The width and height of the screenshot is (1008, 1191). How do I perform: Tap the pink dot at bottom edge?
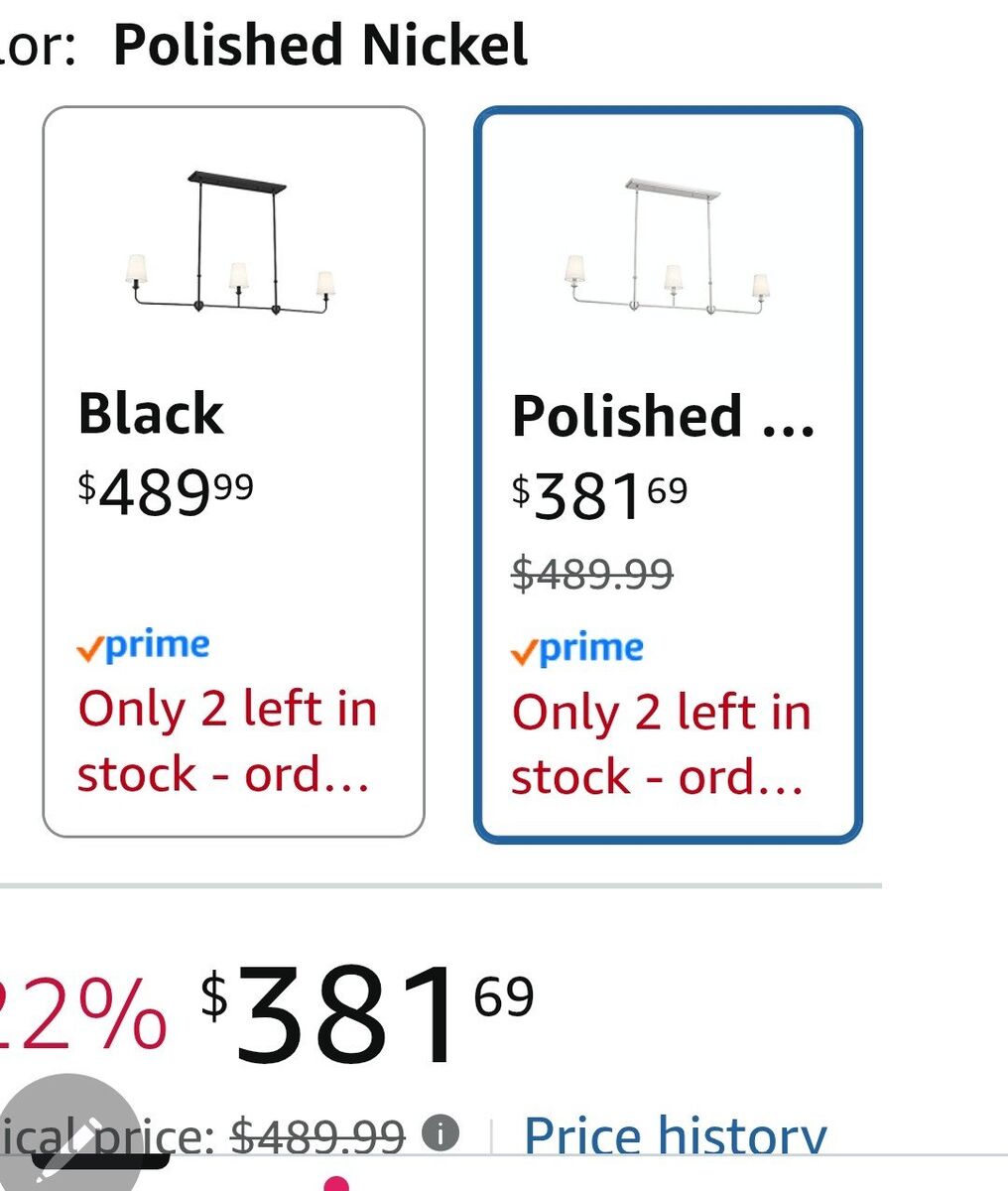click(337, 1184)
